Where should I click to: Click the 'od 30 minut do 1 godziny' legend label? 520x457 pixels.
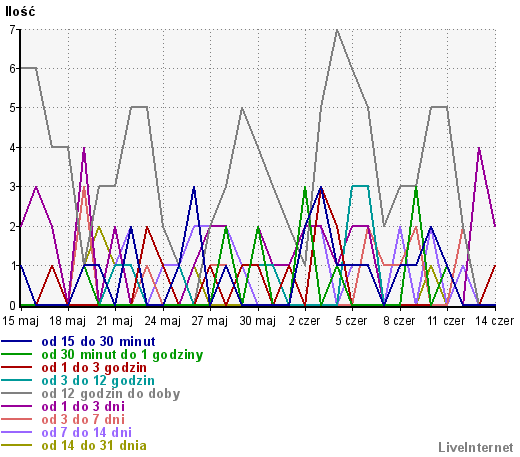[122, 355]
